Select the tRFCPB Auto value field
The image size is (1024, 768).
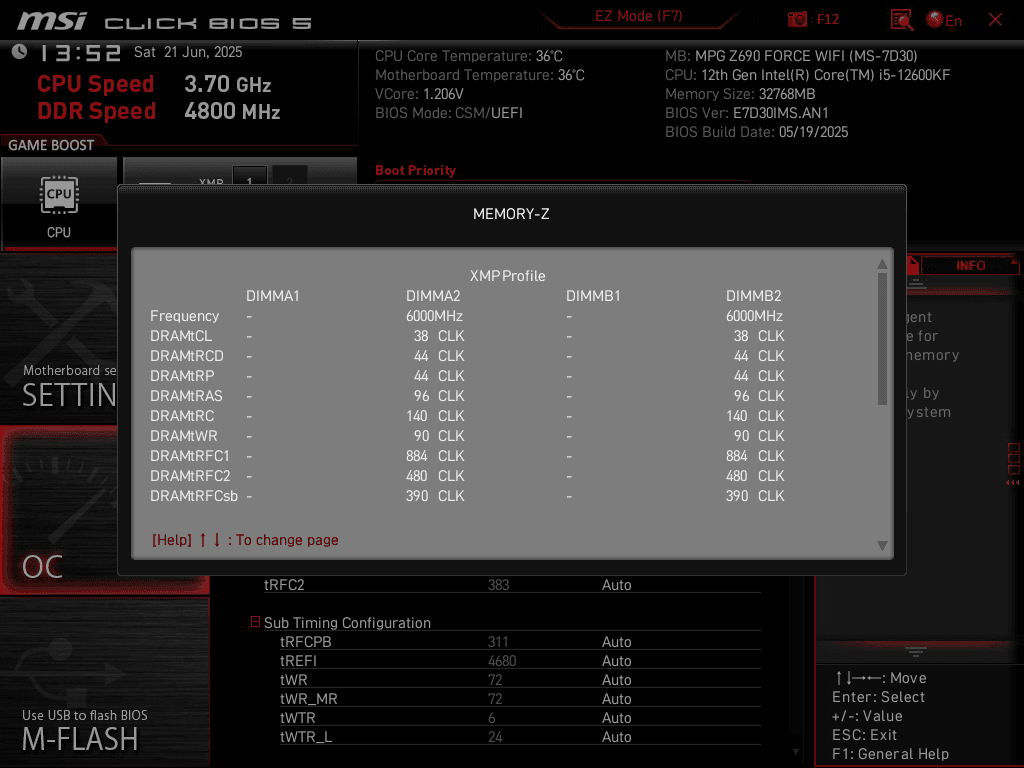(616, 642)
